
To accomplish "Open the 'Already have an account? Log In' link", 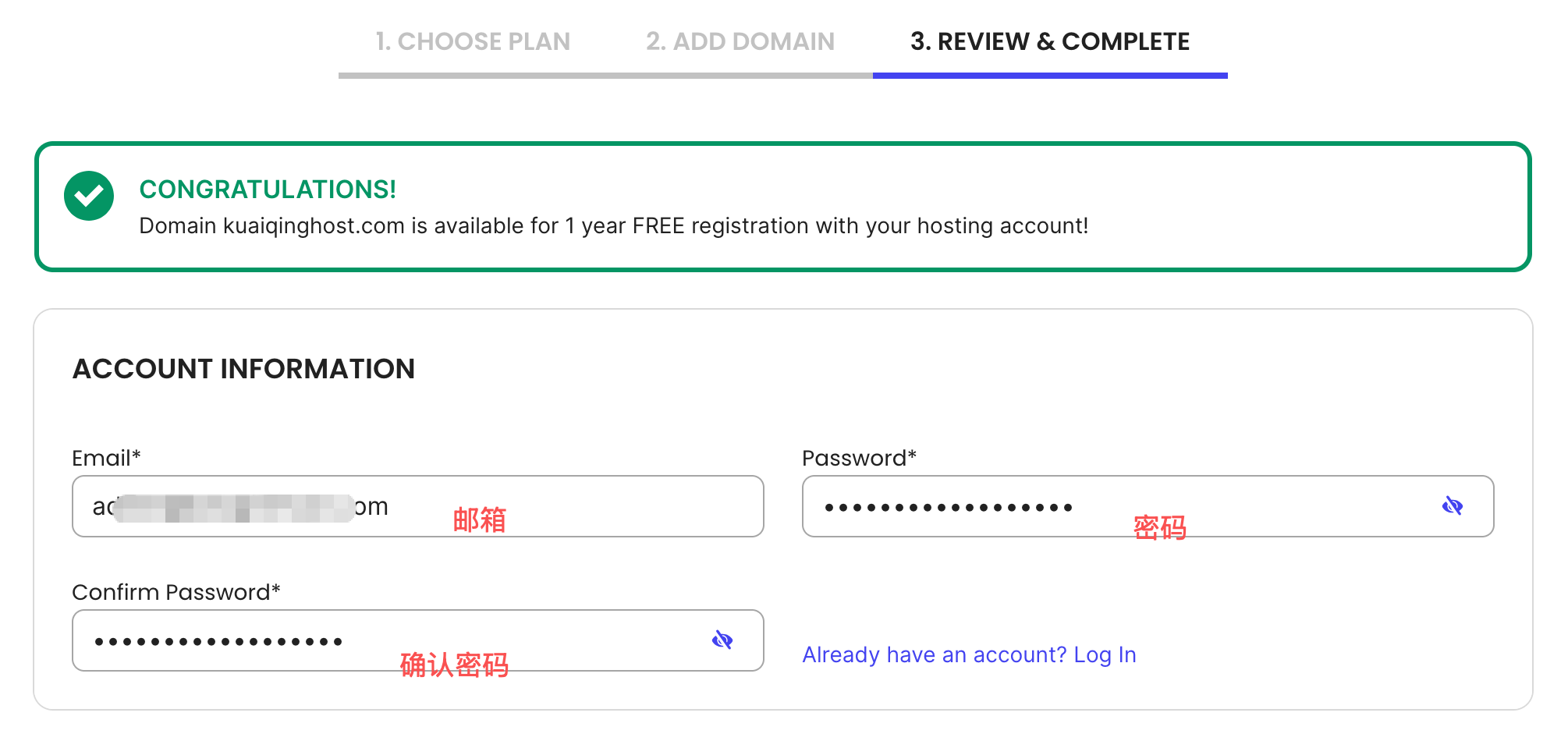I will (969, 654).
